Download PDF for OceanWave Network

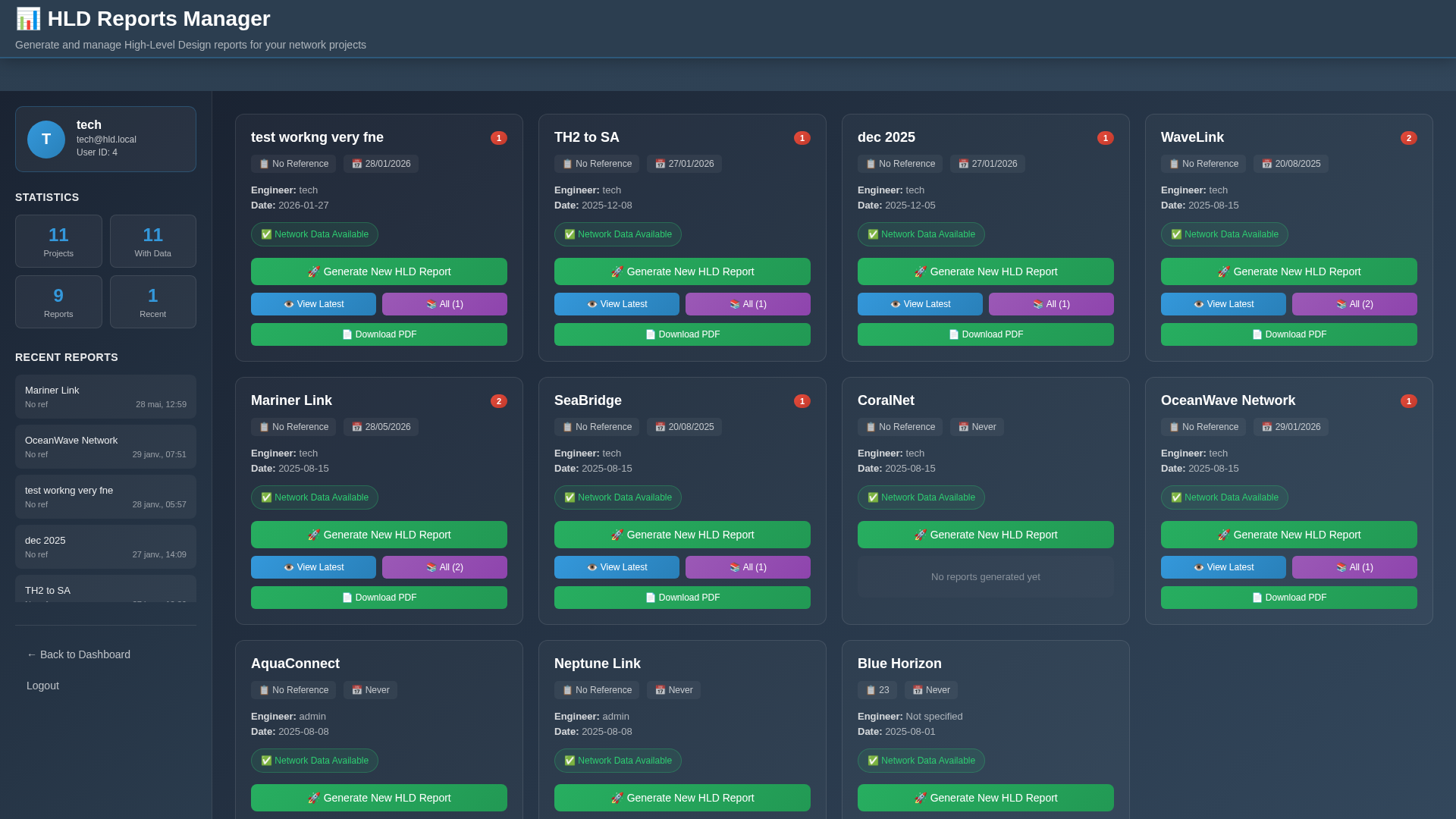coord(1289,598)
